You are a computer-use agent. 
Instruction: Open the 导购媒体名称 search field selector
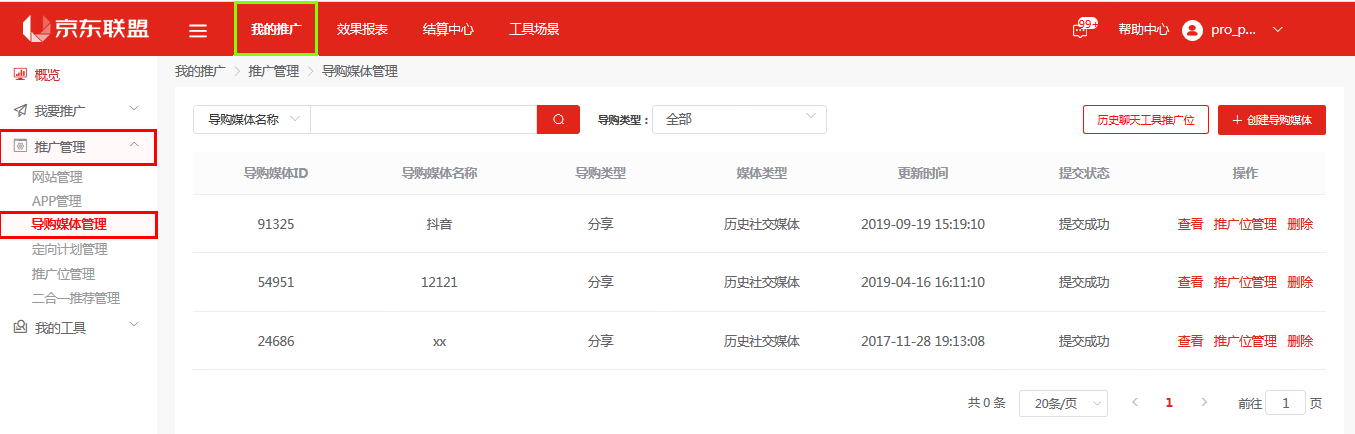(x=252, y=120)
